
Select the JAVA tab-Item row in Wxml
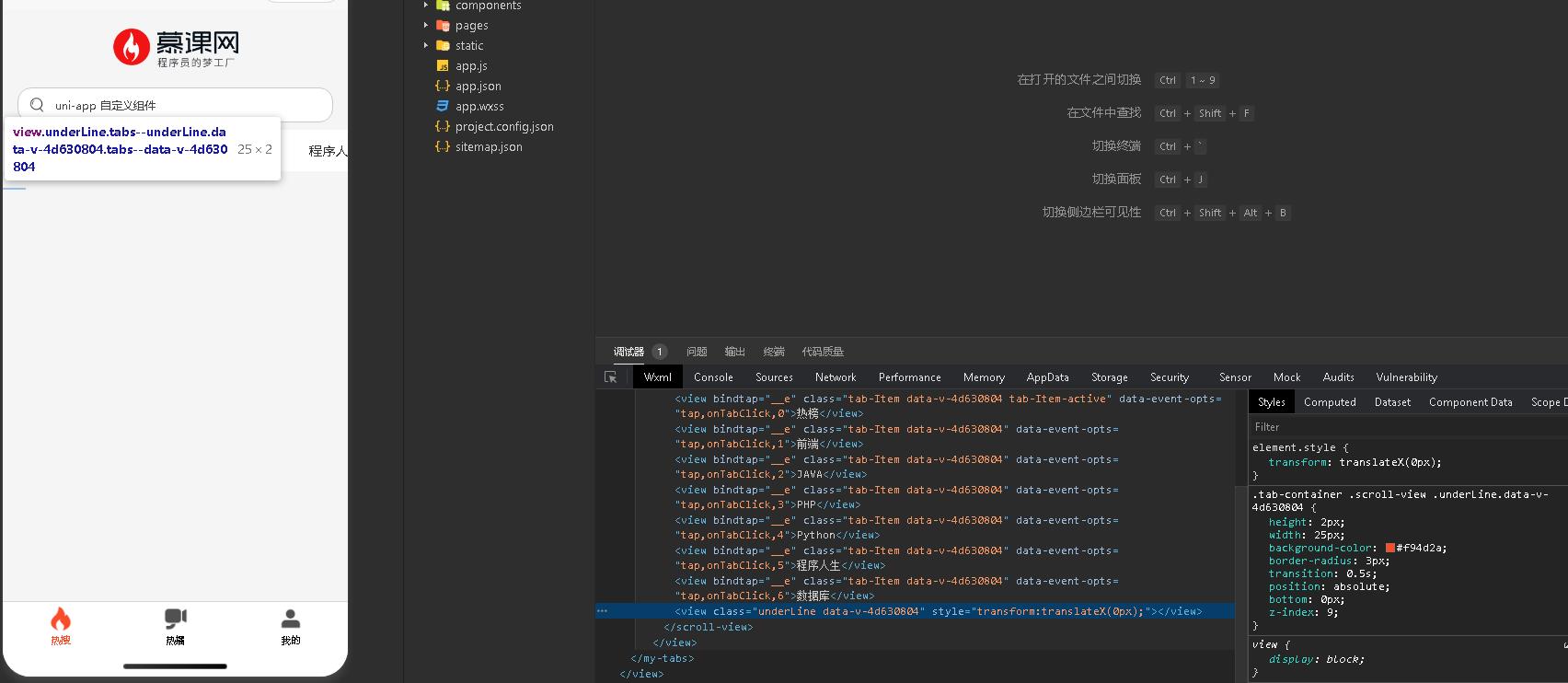pos(897,467)
